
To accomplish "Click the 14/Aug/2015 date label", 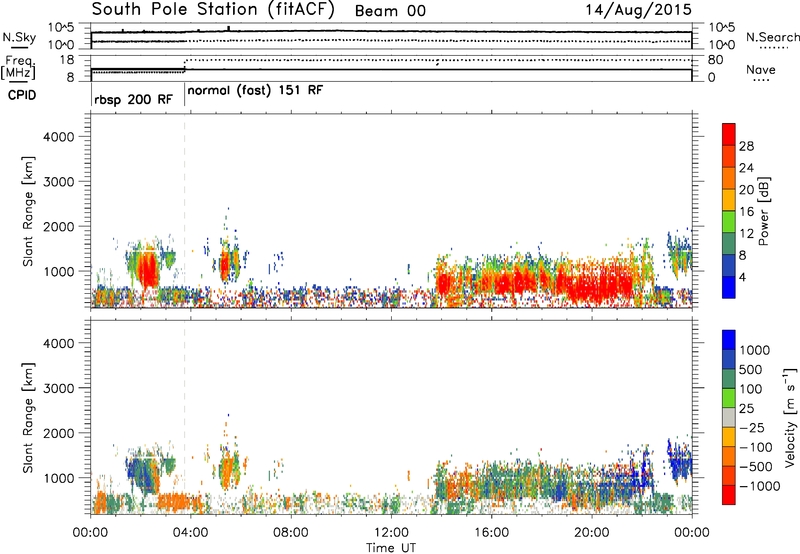I will click(638, 10).
